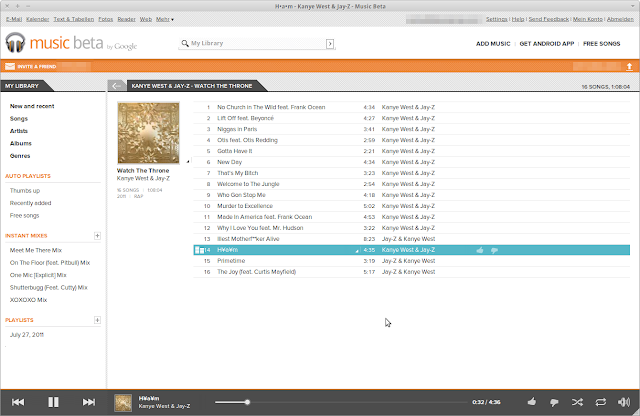
Task: Open the Songs view
Action: pos(19,119)
